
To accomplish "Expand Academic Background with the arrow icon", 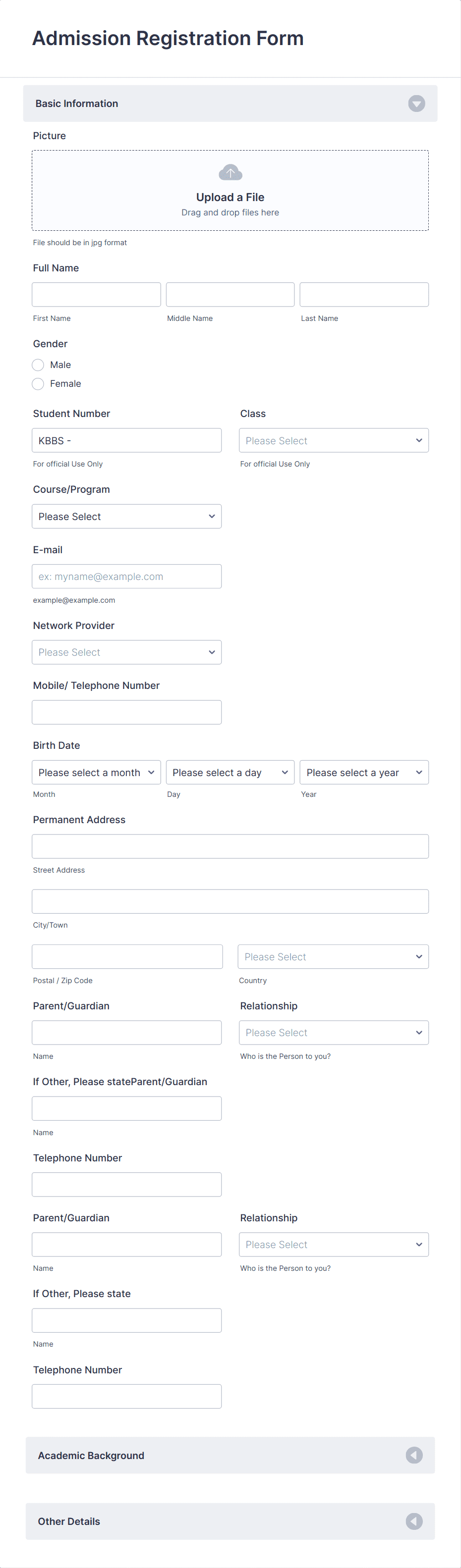I will click(414, 1455).
